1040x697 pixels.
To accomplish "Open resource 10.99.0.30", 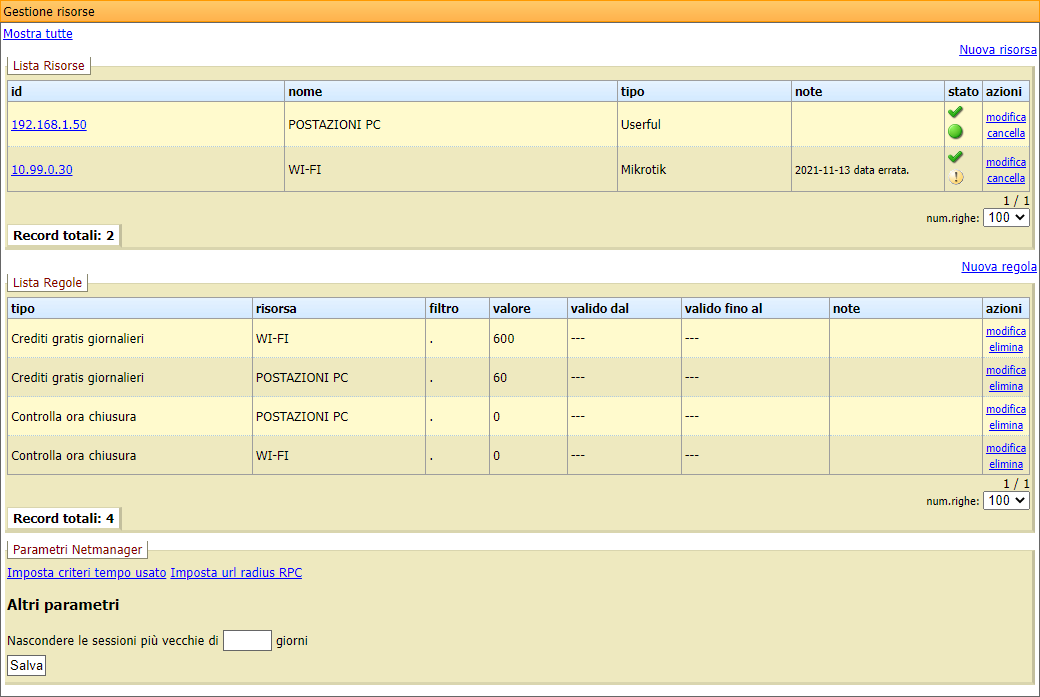I will click(42, 170).
